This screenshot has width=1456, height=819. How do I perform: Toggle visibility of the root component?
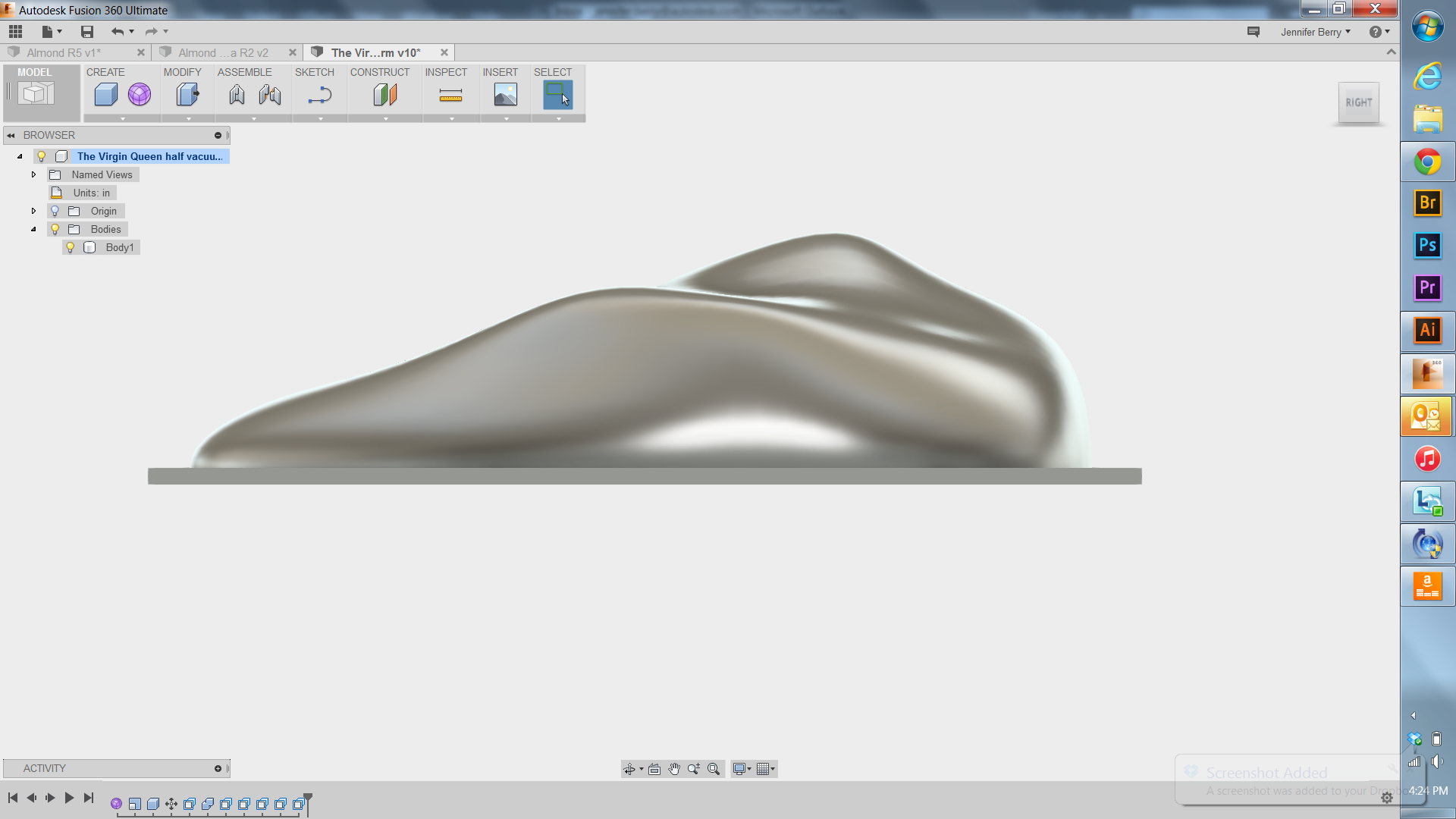[42, 156]
